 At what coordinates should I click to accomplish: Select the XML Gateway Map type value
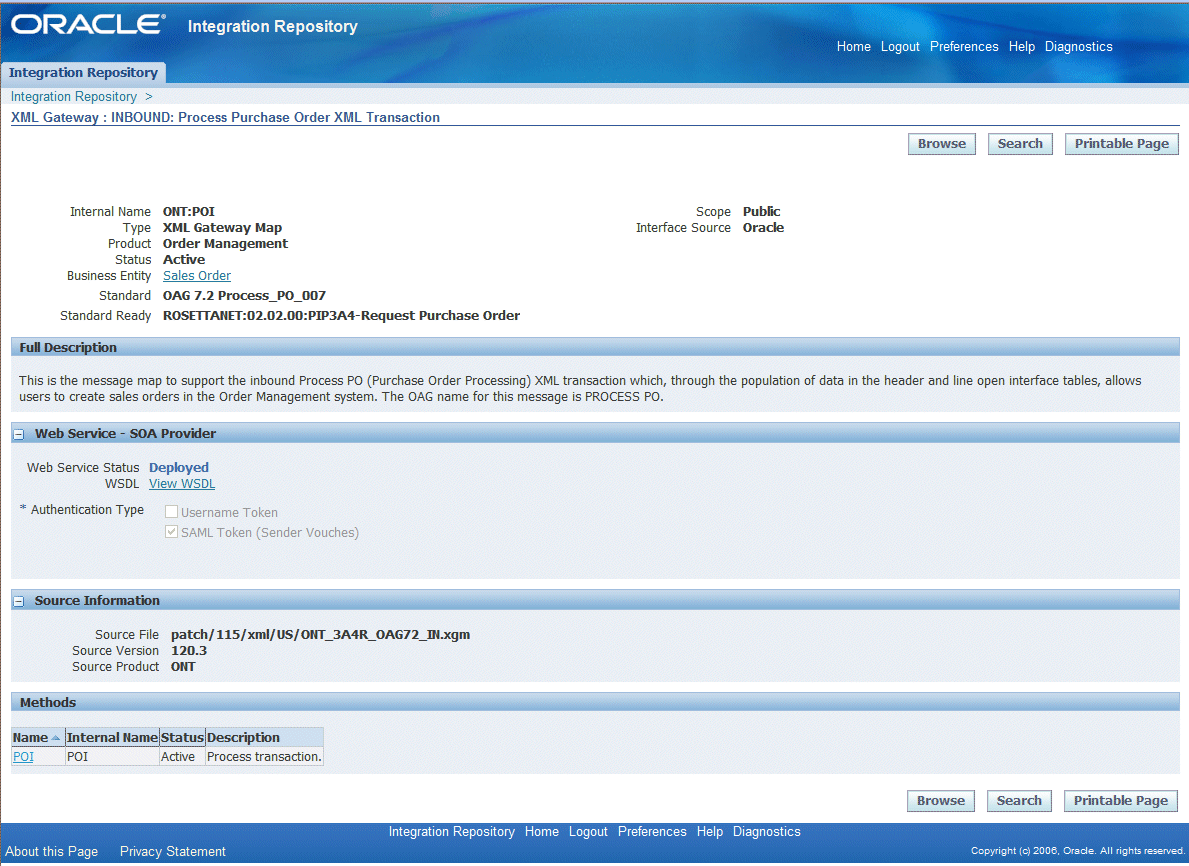pos(222,227)
